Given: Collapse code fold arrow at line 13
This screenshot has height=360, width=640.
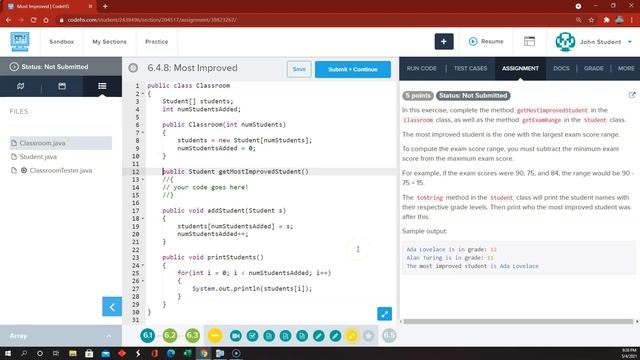Looking at the screenshot, I should coord(143,180).
